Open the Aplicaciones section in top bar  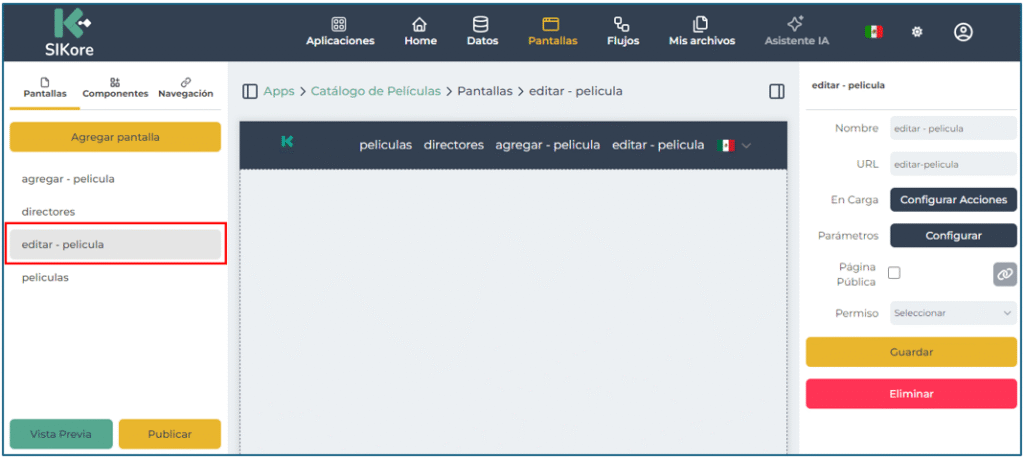(x=340, y=31)
